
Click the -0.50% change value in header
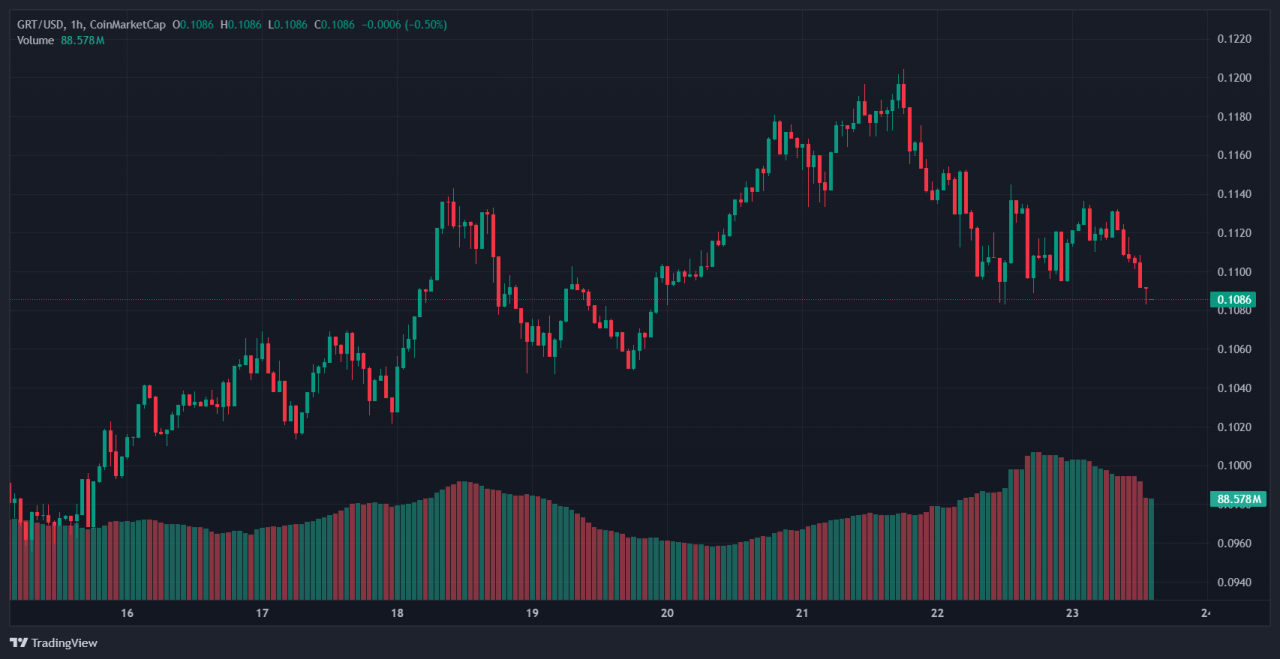tap(425, 24)
